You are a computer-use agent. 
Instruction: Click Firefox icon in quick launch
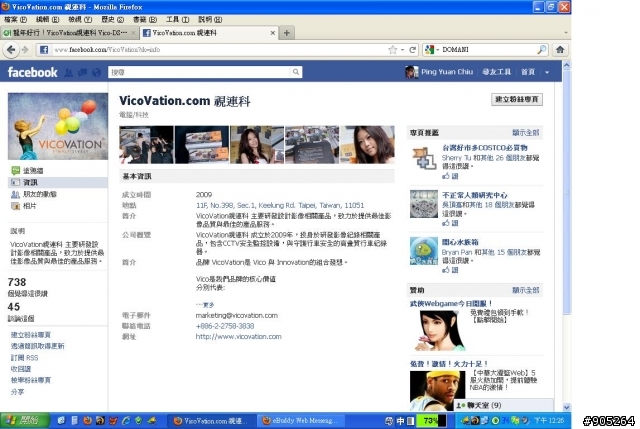[x=87, y=420]
